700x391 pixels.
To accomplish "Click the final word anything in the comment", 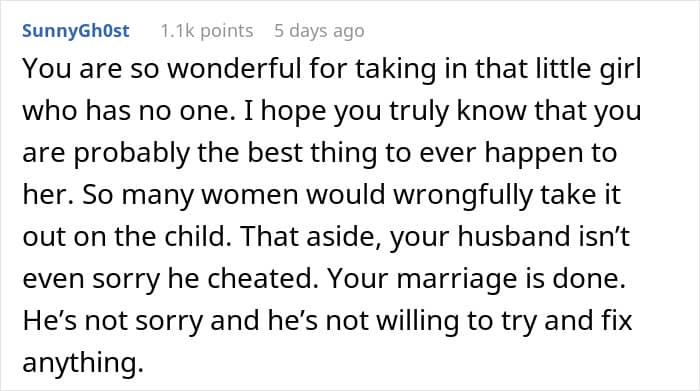I will pyautogui.click(x=83, y=363).
